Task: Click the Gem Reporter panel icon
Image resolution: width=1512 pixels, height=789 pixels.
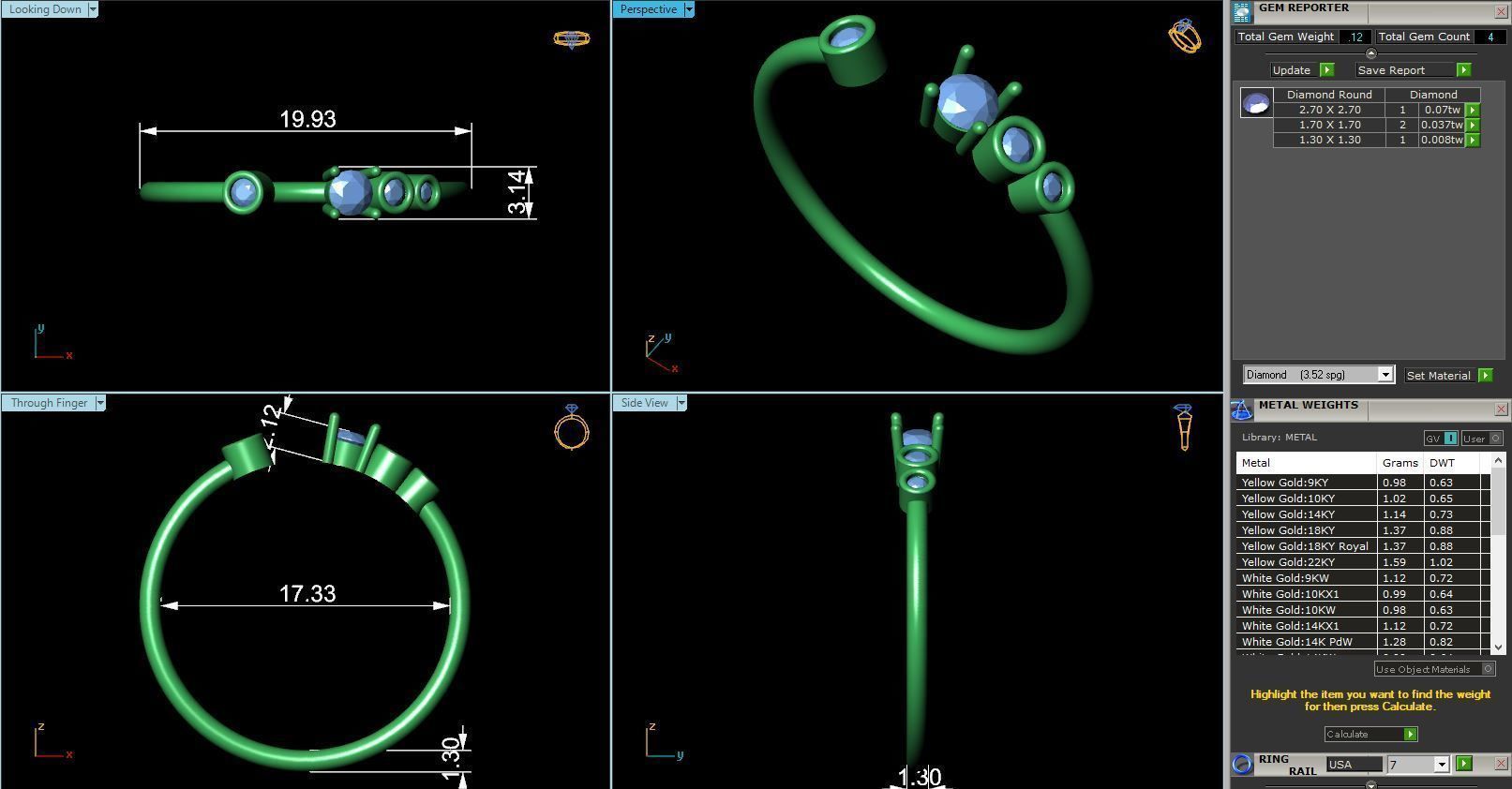Action: 1242,11
